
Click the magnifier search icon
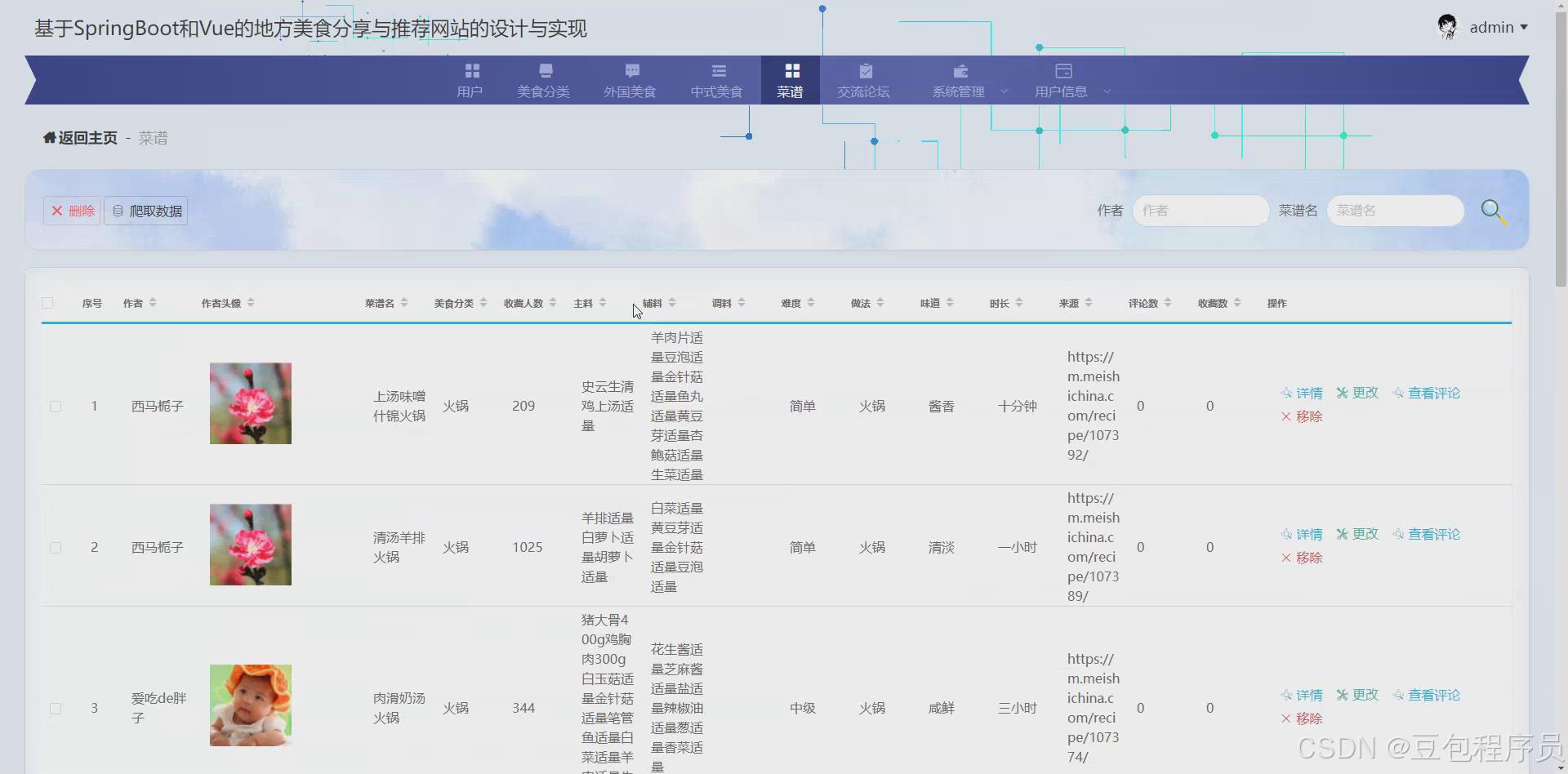click(1494, 212)
